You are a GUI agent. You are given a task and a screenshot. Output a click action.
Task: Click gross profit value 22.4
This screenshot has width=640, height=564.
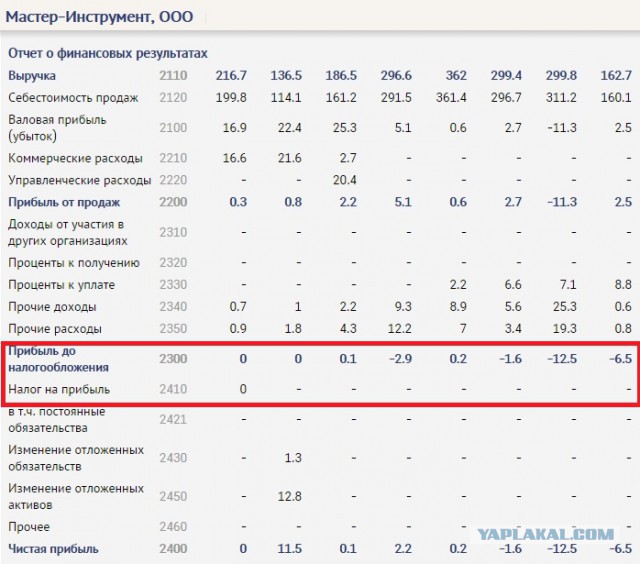click(x=289, y=128)
